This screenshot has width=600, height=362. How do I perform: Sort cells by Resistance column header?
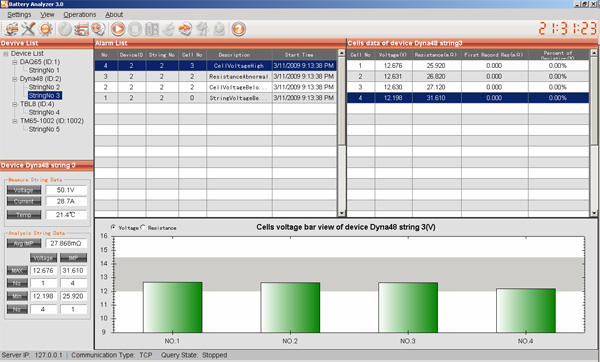pyautogui.click(x=436, y=55)
